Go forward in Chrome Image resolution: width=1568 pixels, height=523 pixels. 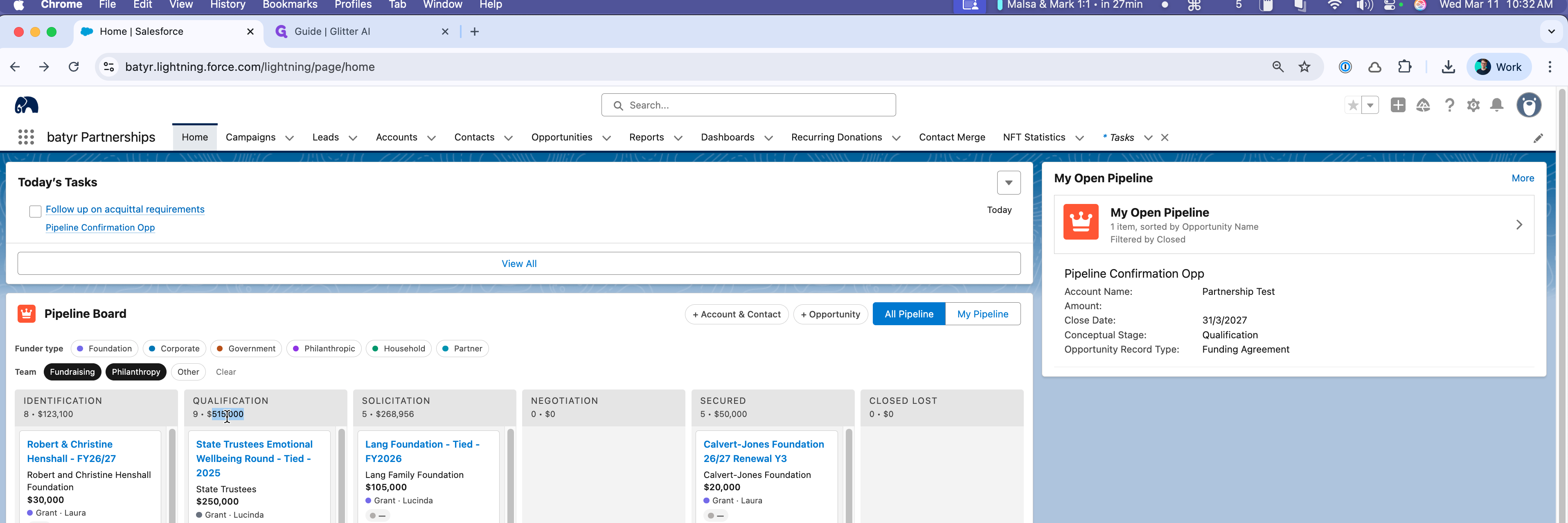44,67
